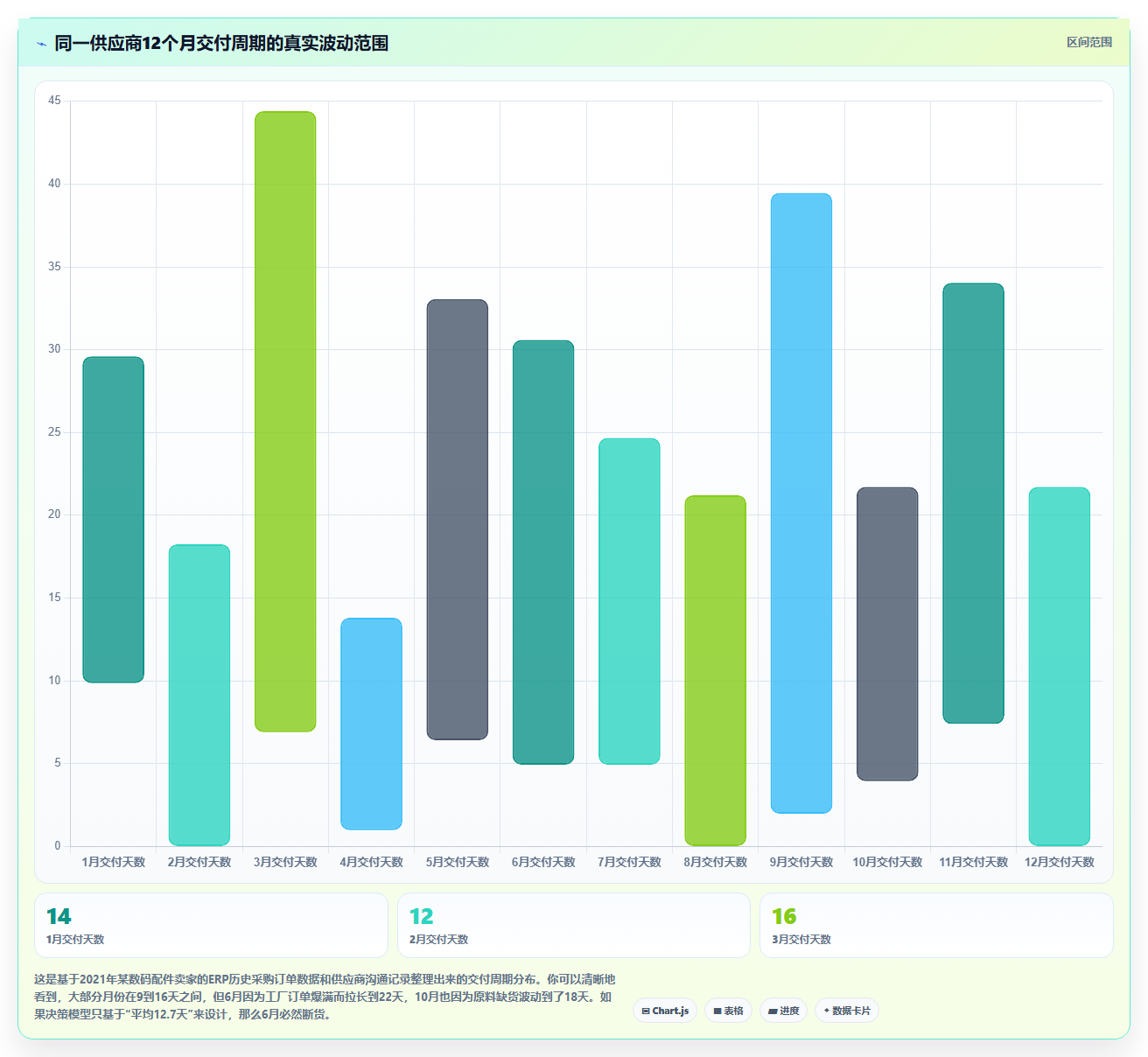Select the 表格 tag chip

[x=728, y=1011]
